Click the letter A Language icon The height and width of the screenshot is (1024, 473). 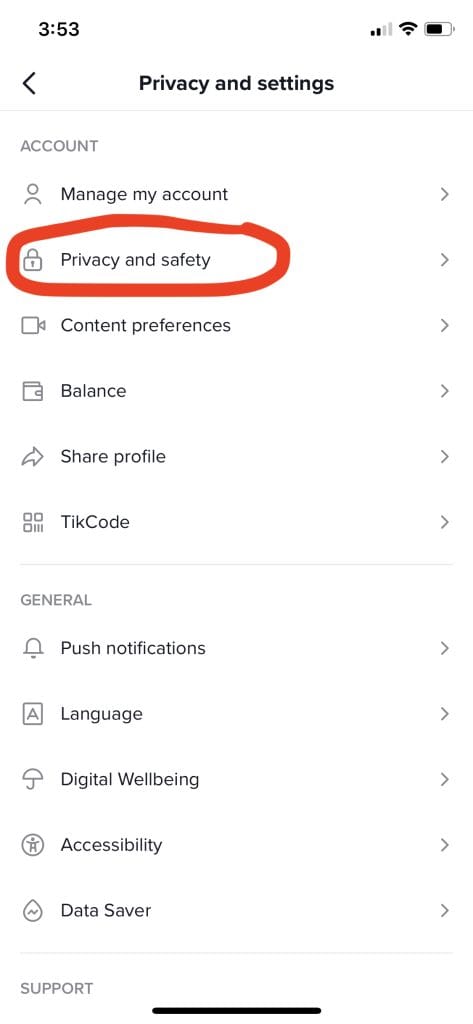tap(33, 714)
